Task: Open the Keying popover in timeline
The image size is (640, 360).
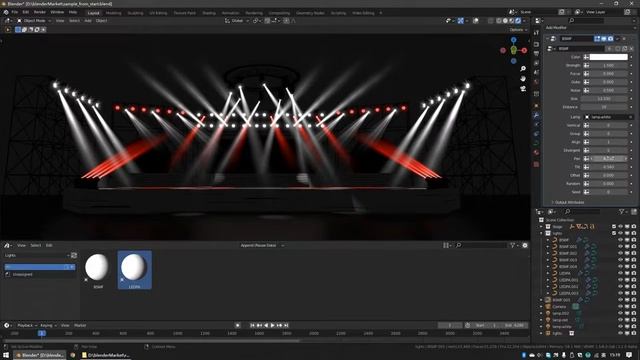Action: [48, 325]
